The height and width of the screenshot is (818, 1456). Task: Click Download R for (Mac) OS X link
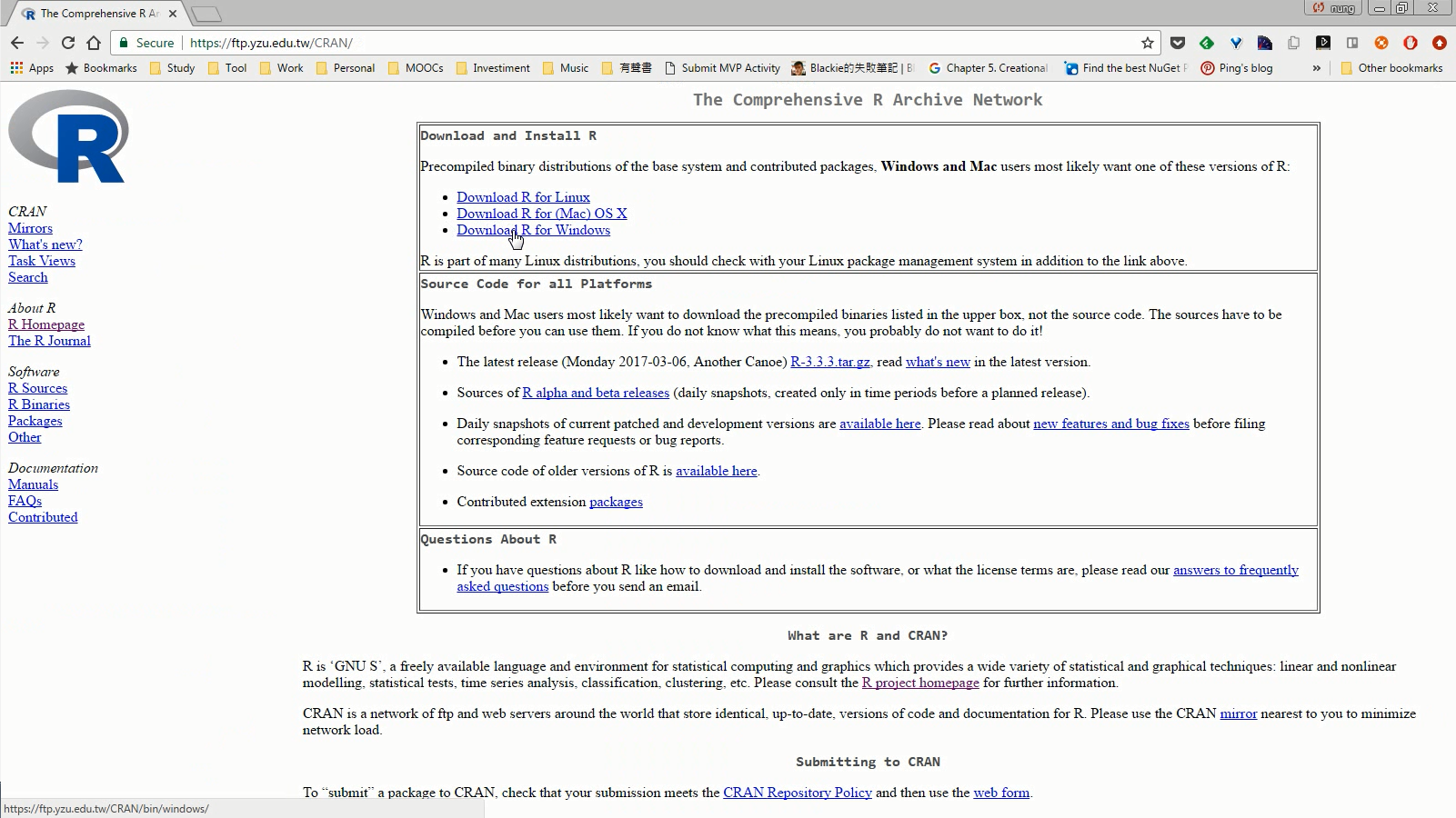(542, 214)
